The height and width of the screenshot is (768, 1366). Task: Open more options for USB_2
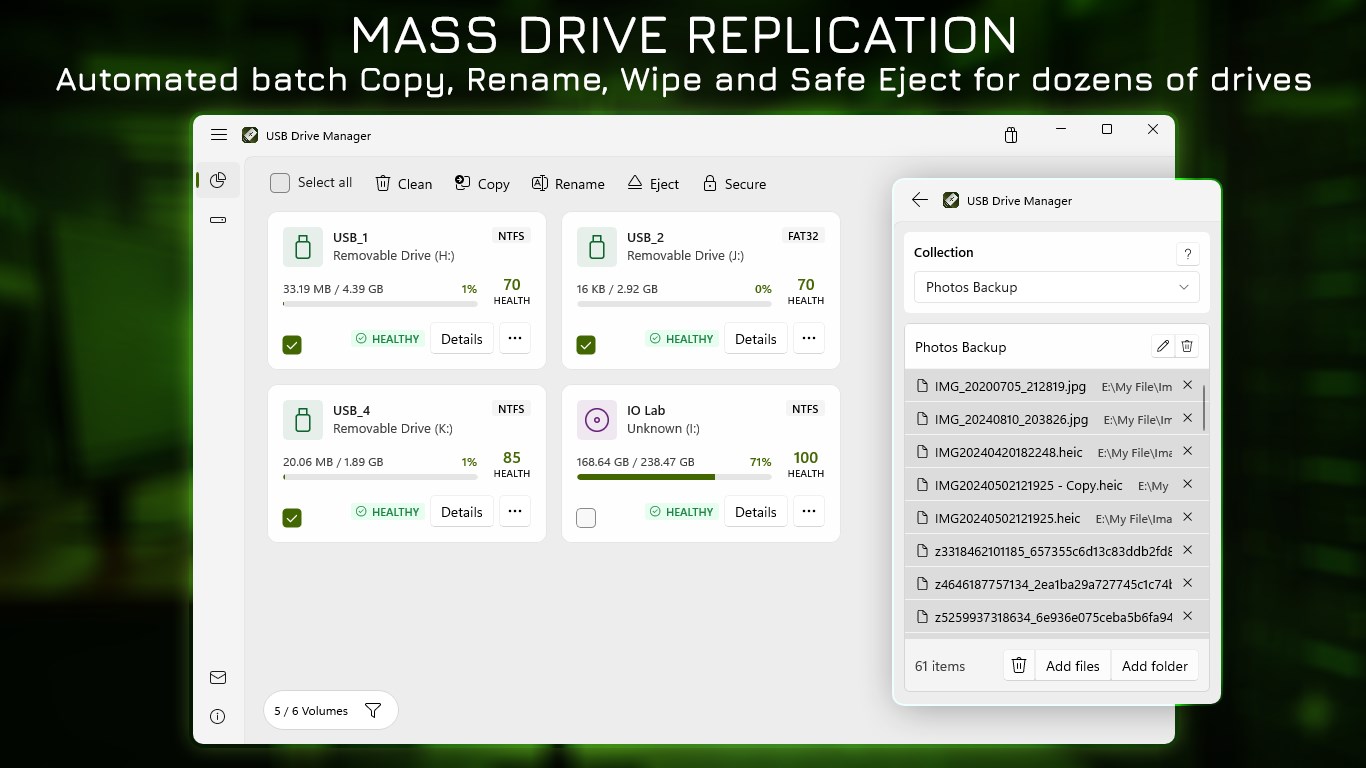[x=809, y=338]
